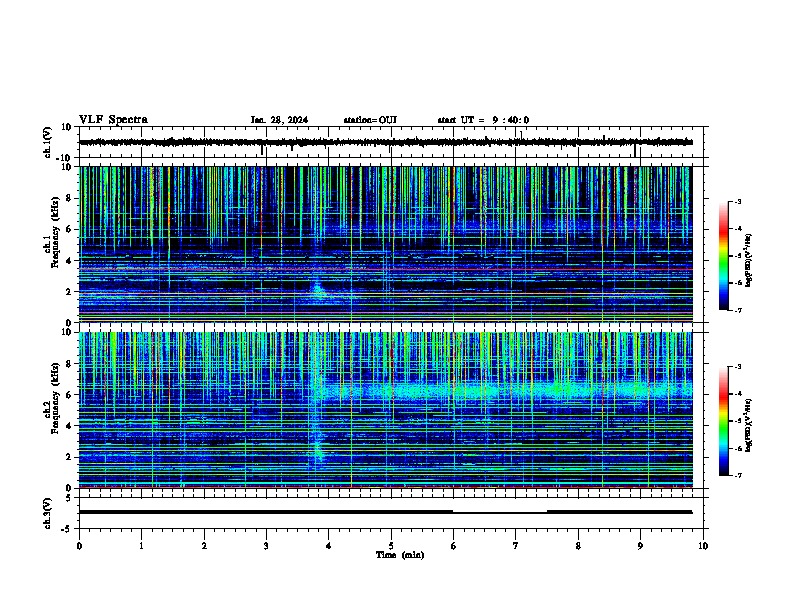Click the ch.1 frequency axis "4" tick label
The image size is (792, 612).
point(69,261)
